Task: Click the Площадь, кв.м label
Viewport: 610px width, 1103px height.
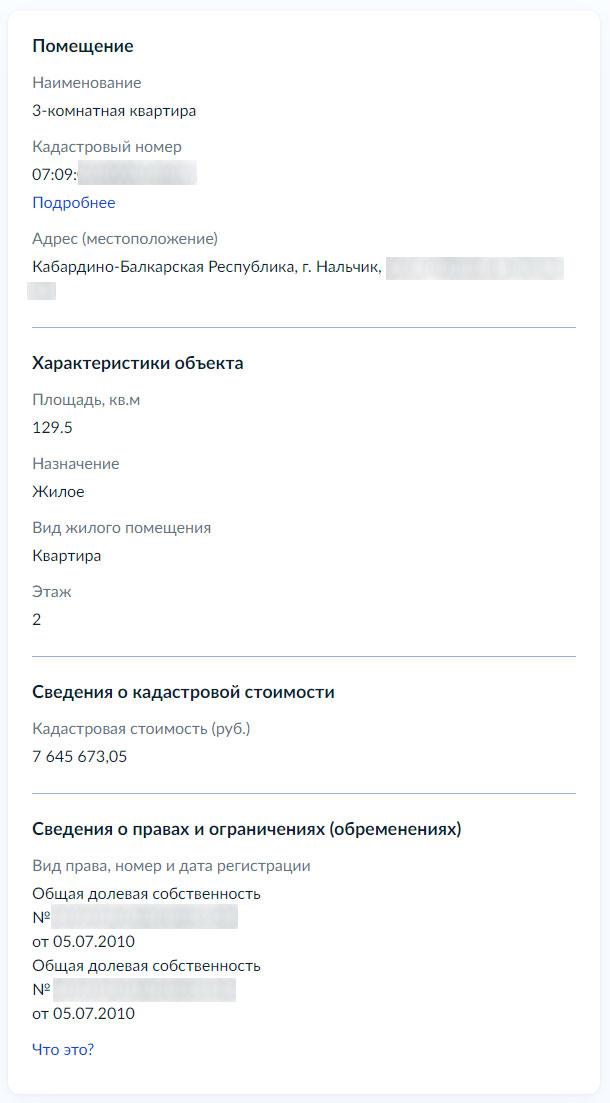Action: (x=86, y=400)
